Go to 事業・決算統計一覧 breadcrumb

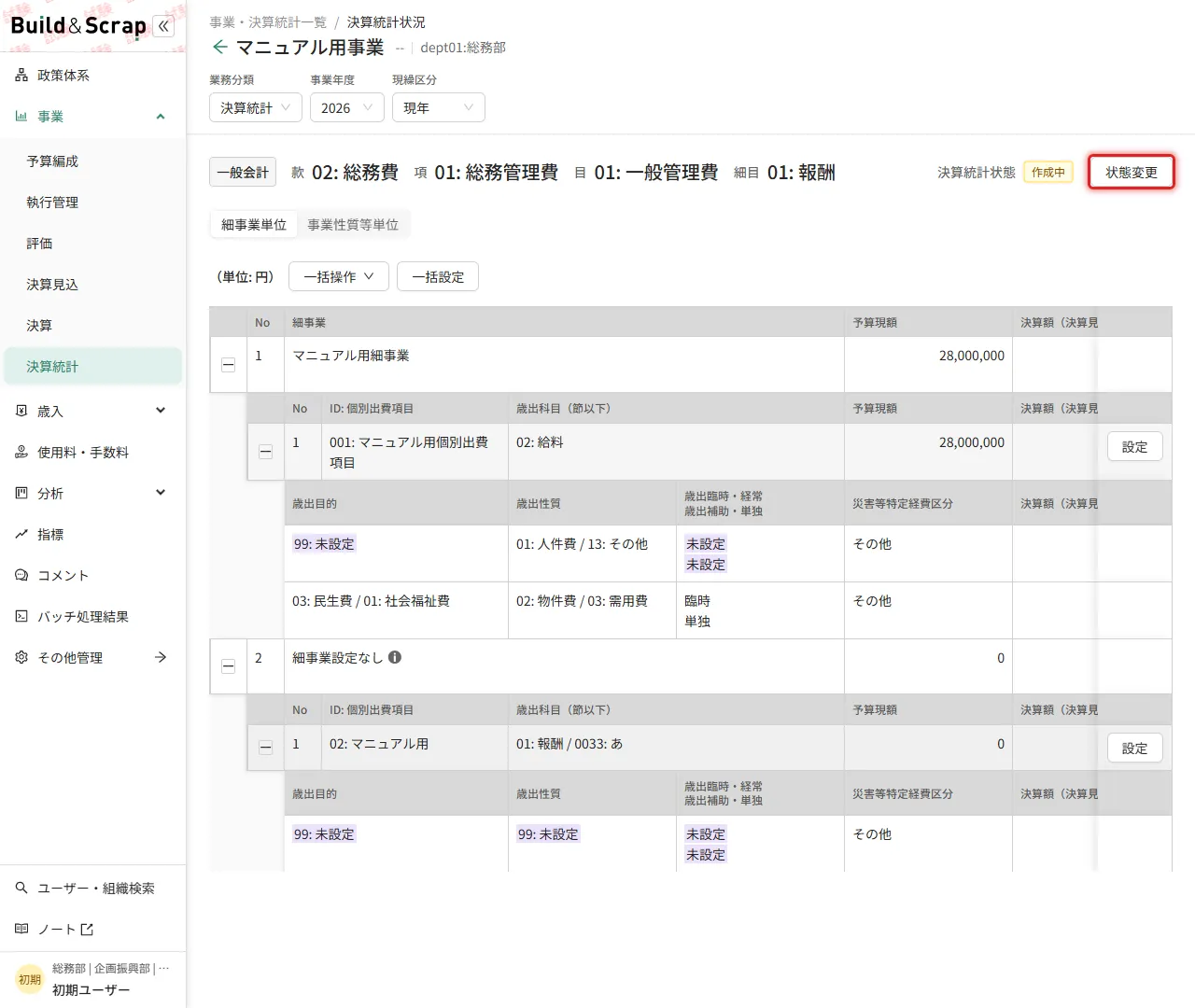(268, 22)
